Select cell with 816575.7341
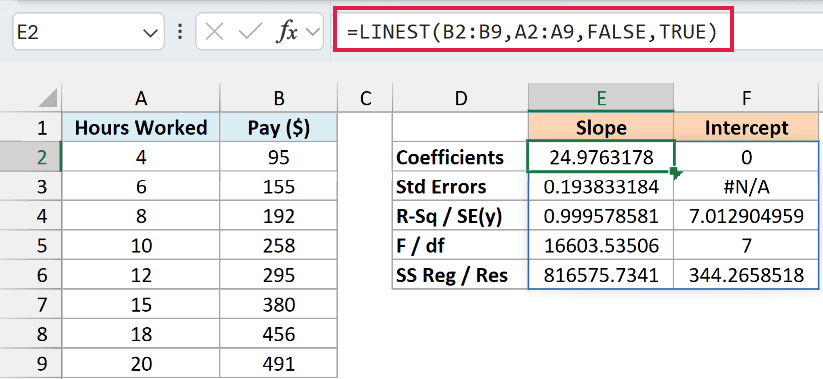This screenshot has width=823, height=379. (601, 275)
